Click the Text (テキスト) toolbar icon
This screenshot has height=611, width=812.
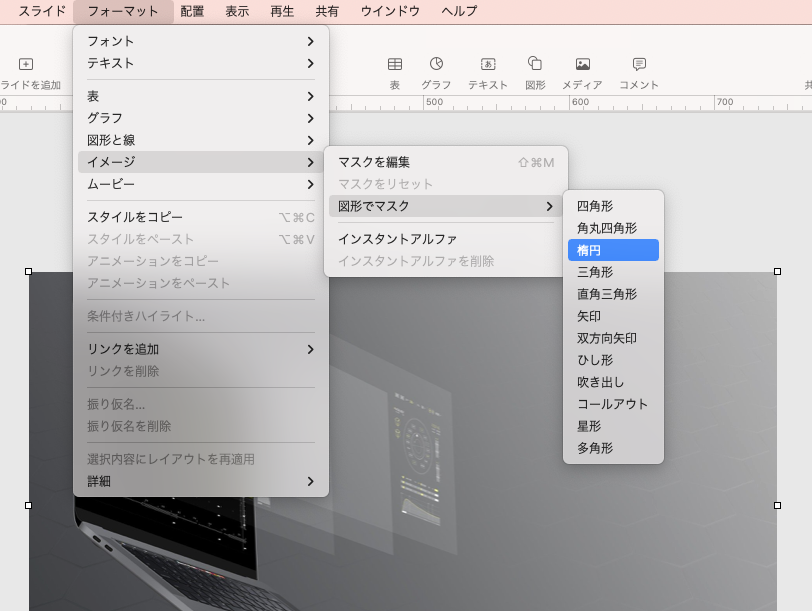(488, 64)
